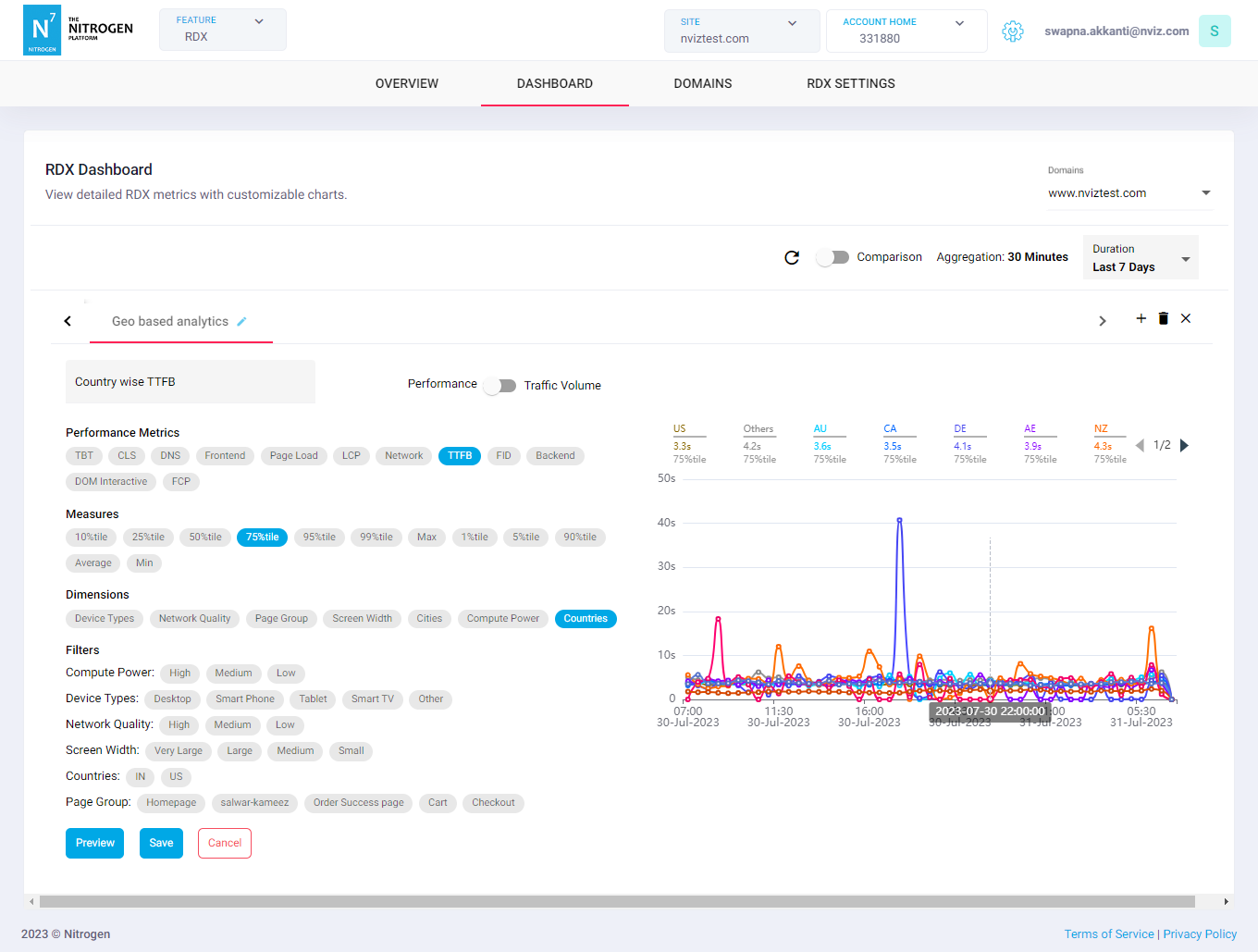The image size is (1258, 952).
Task: Add a new chart tab with plus icon
Action: 1141,318
